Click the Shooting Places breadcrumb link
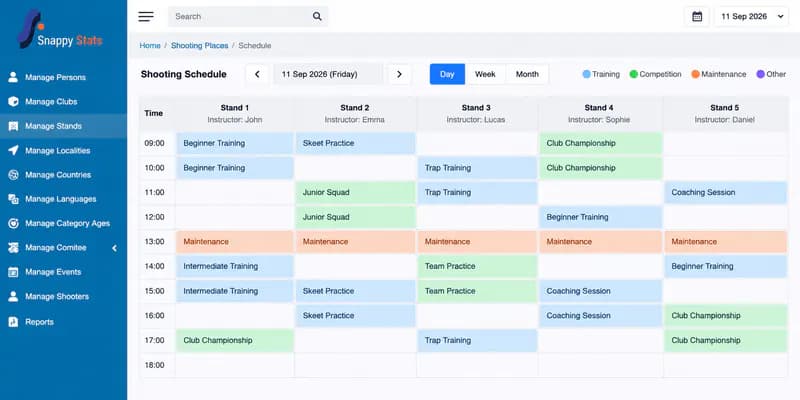Screen dimensions: 800x400 [199, 45]
